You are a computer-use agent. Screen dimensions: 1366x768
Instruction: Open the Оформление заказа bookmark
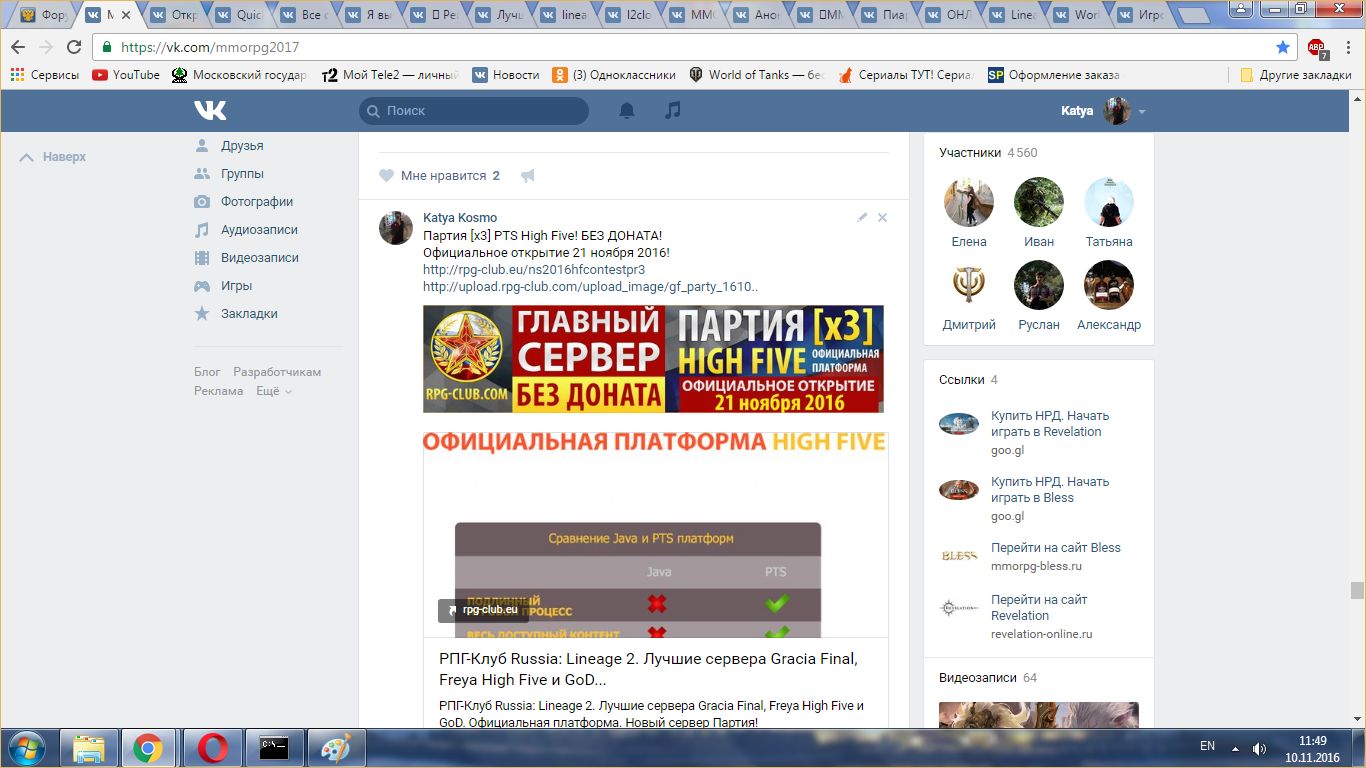coord(1054,75)
